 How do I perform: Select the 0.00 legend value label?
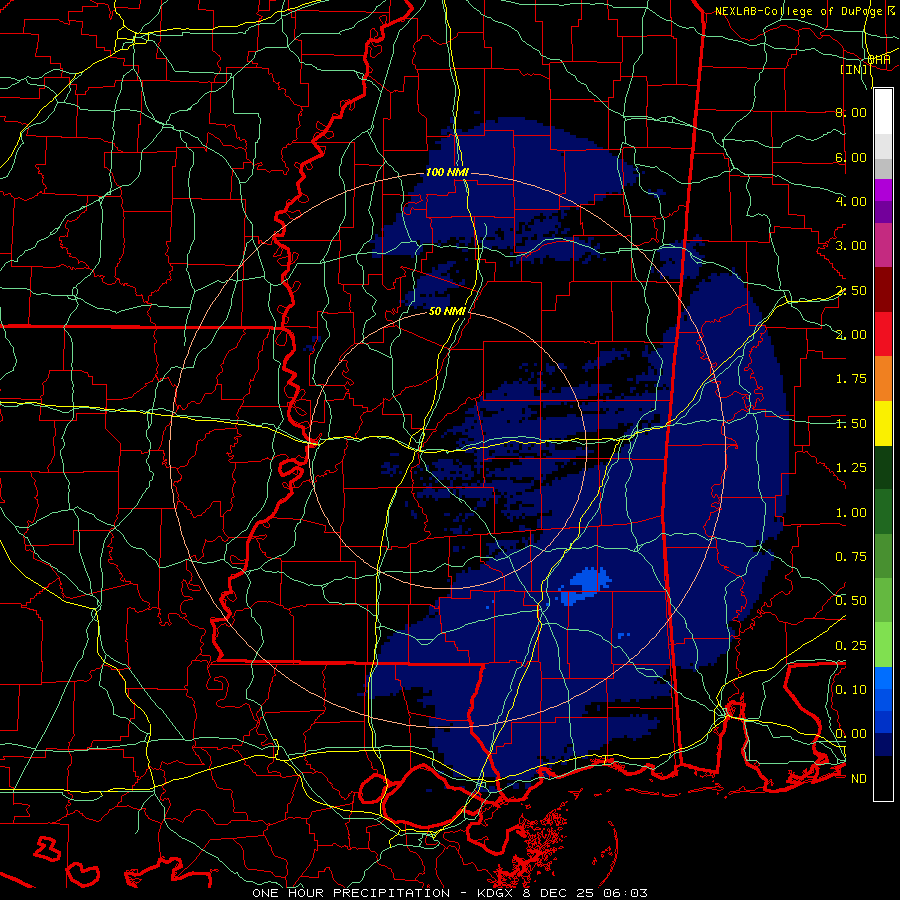851,734
